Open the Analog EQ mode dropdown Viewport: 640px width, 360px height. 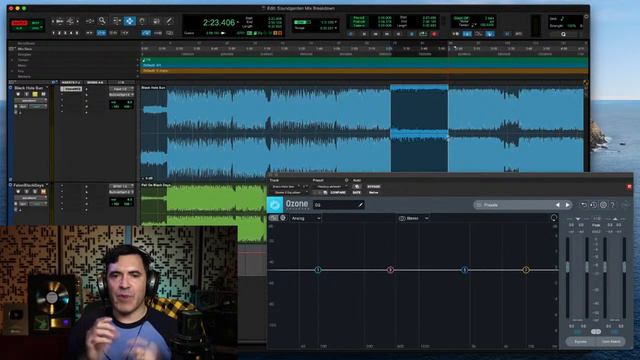click(x=306, y=218)
